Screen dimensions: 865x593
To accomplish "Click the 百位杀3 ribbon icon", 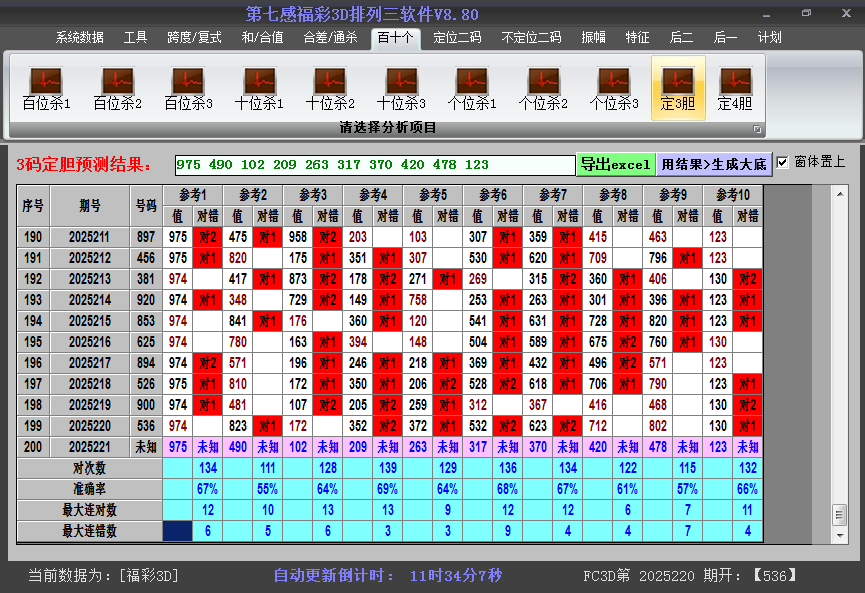I will pos(188,88).
